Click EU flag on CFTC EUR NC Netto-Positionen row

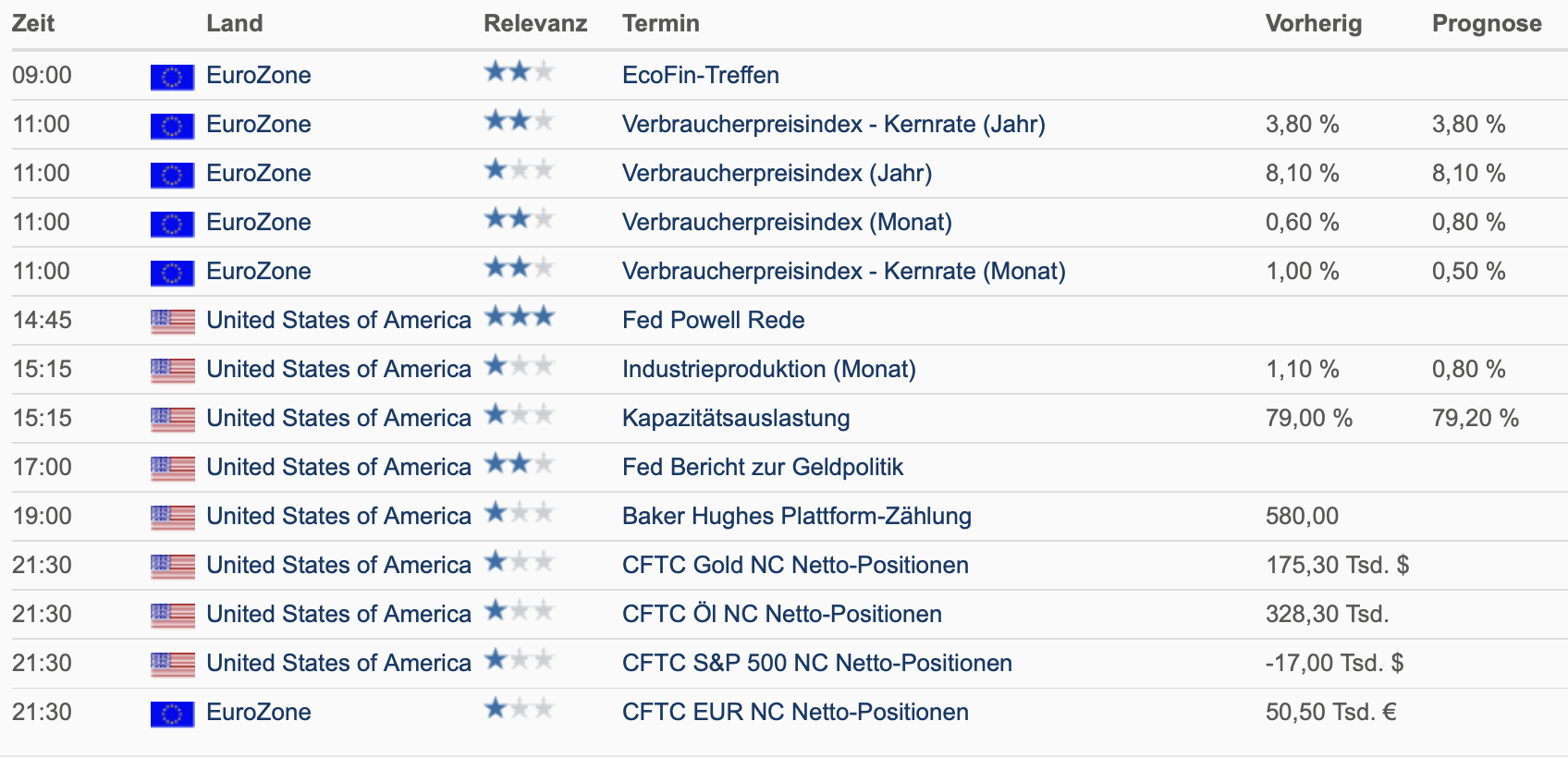pos(172,714)
